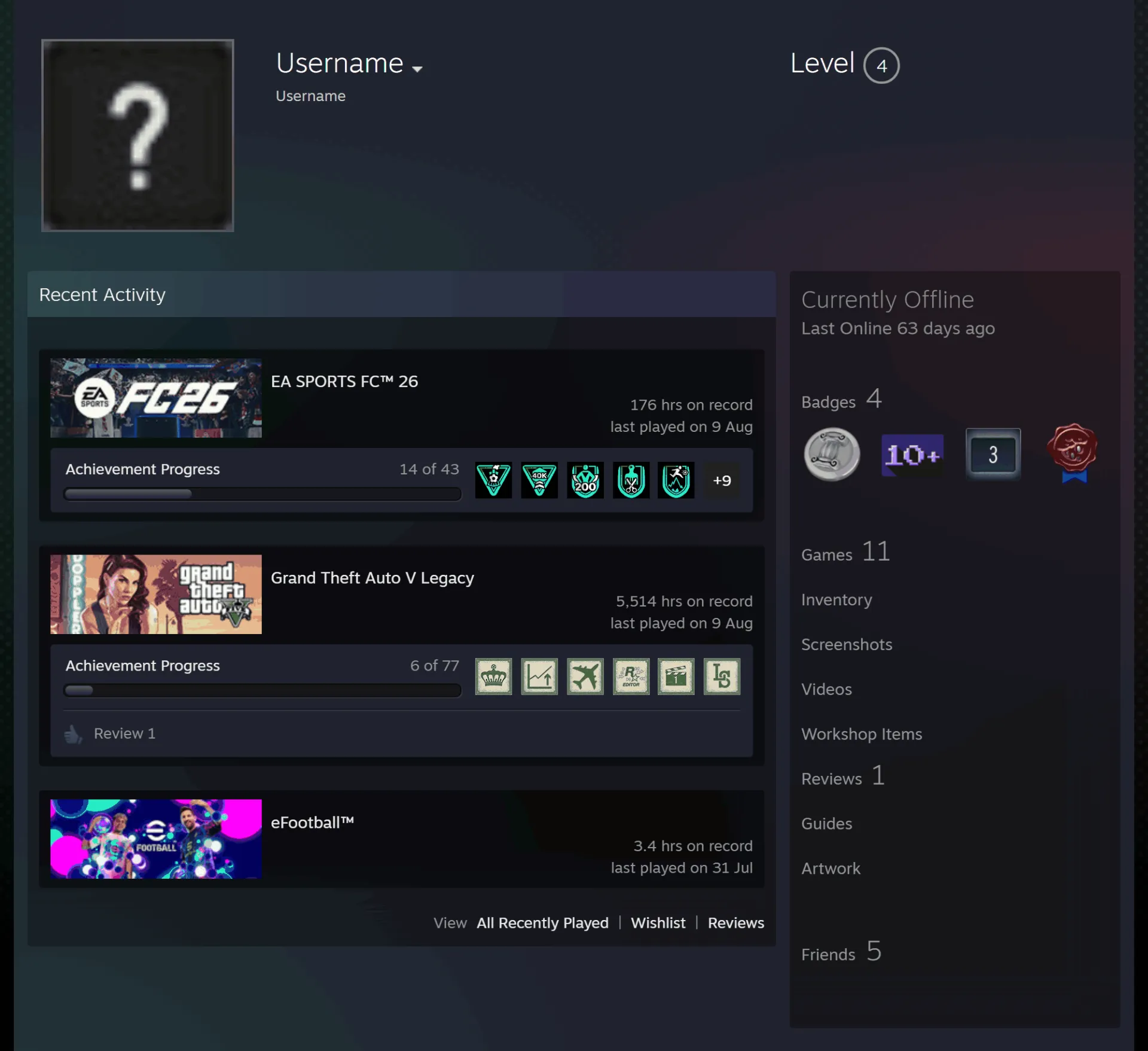Image resolution: width=1148 pixels, height=1051 pixels.
Task: Open the Reviews link beside Wishlist
Action: point(736,923)
